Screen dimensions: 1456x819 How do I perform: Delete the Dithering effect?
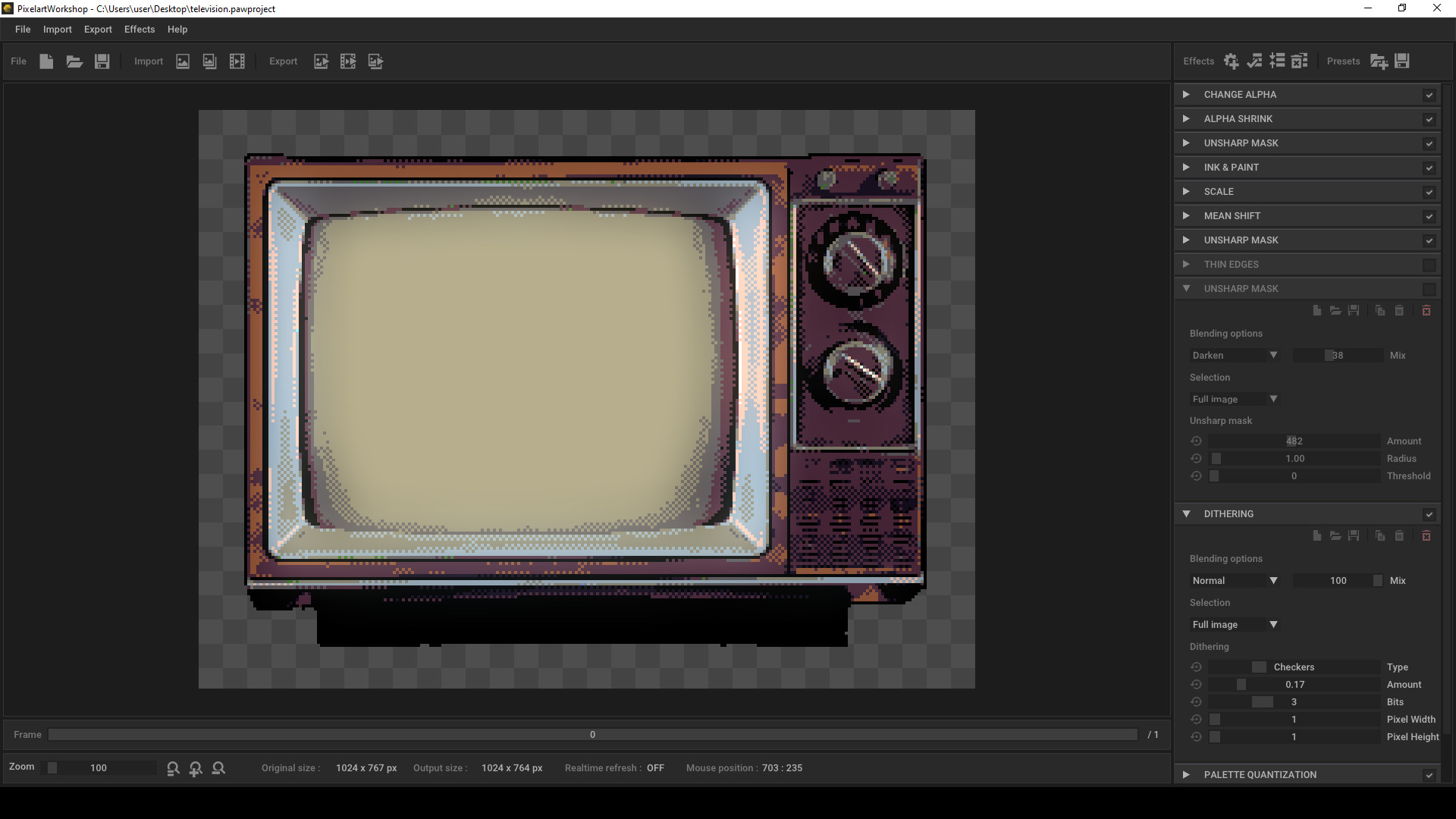point(1426,536)
